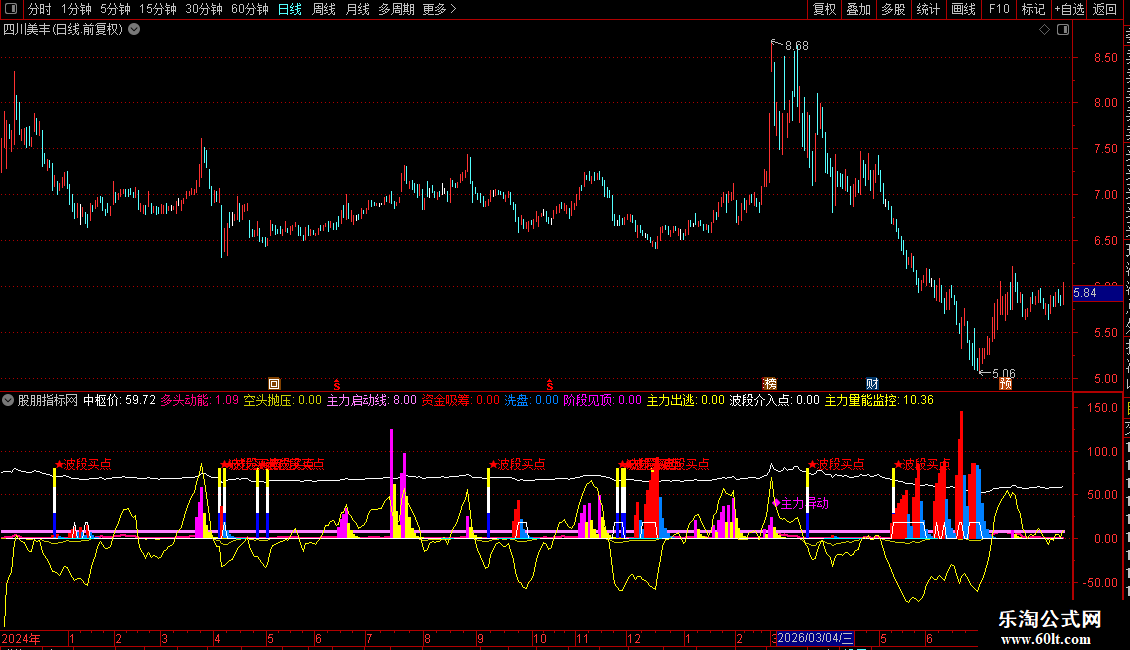Click the 主力启动线: 8.00 indicator value

372,400
